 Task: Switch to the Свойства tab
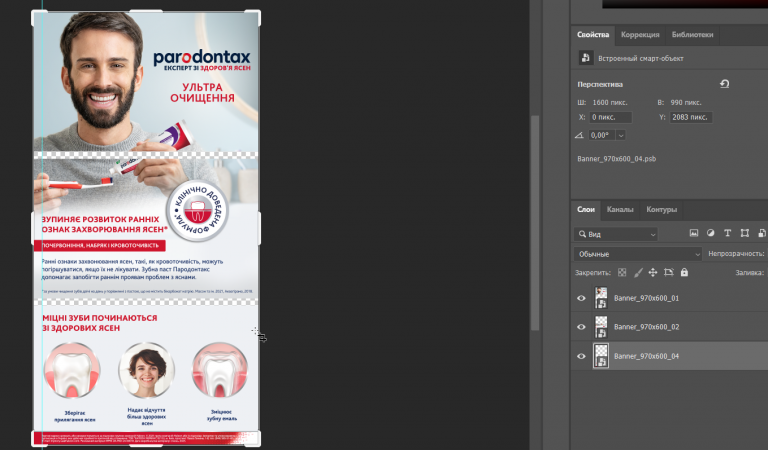593,35
